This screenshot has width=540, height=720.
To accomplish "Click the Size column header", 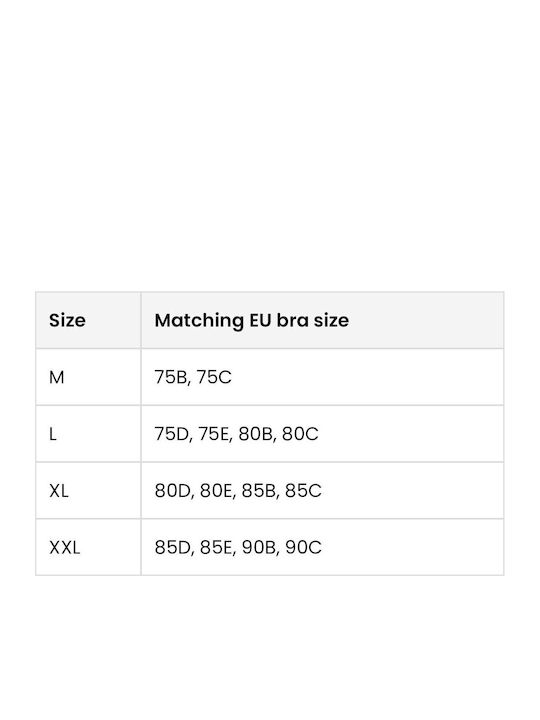I will 88,320.
